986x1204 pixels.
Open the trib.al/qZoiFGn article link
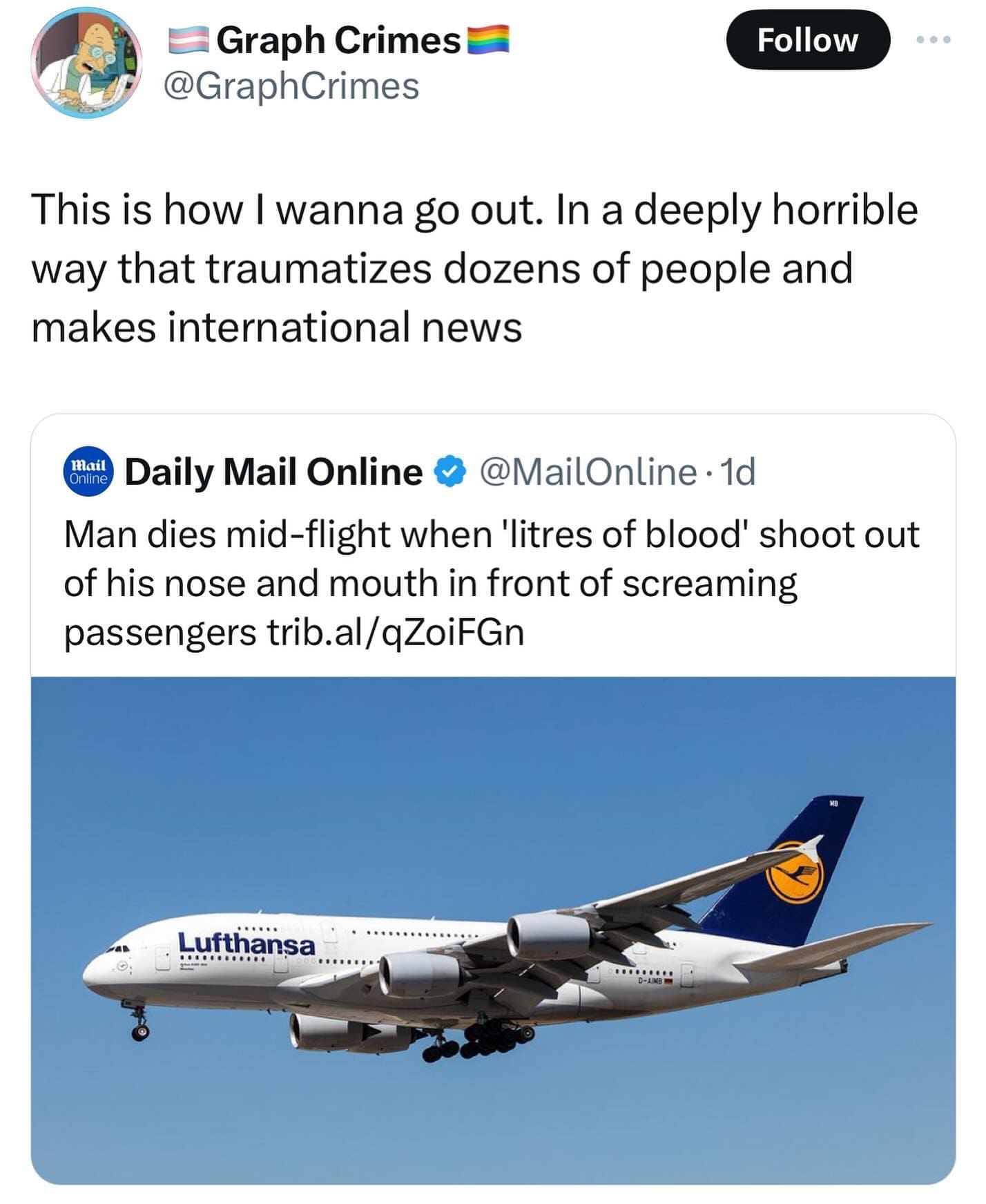(396, 632)
